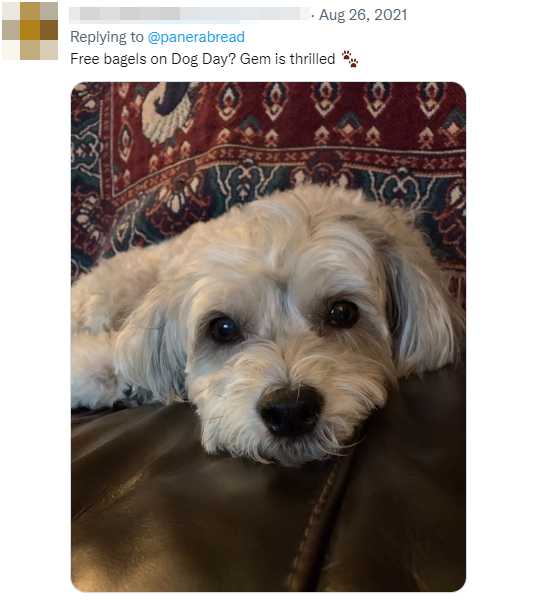The width and height of the screenshot is (555, 600).
Task: Click the dog's left eye in photo
Action: (x=224, y=329)
